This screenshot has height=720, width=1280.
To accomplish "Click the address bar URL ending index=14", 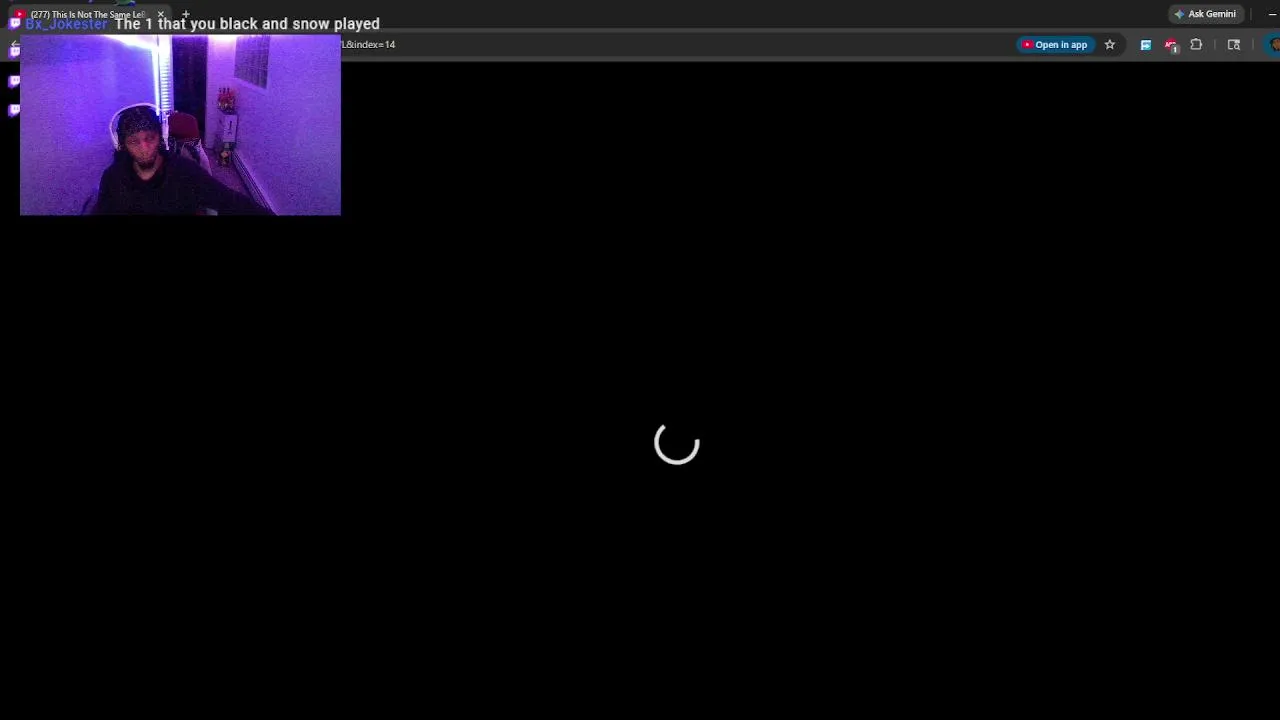I will [369, 45].
